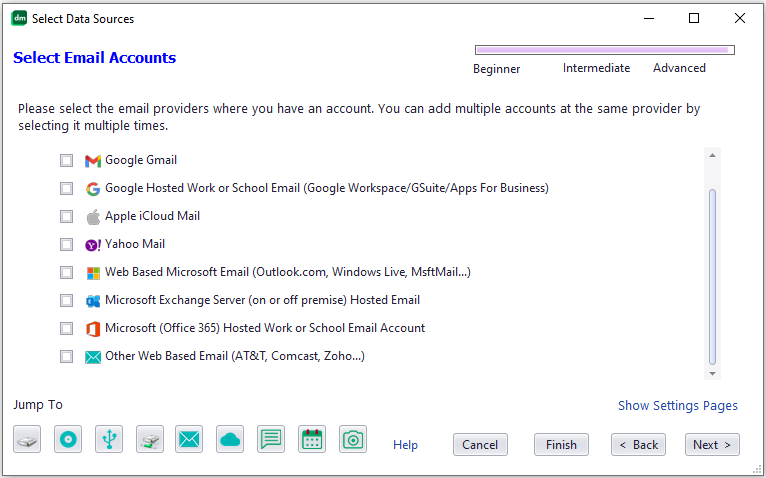Click Microsoft Exchange Server label text
Image resolution: width=766 pixels, height=478 pixels.
262,300
